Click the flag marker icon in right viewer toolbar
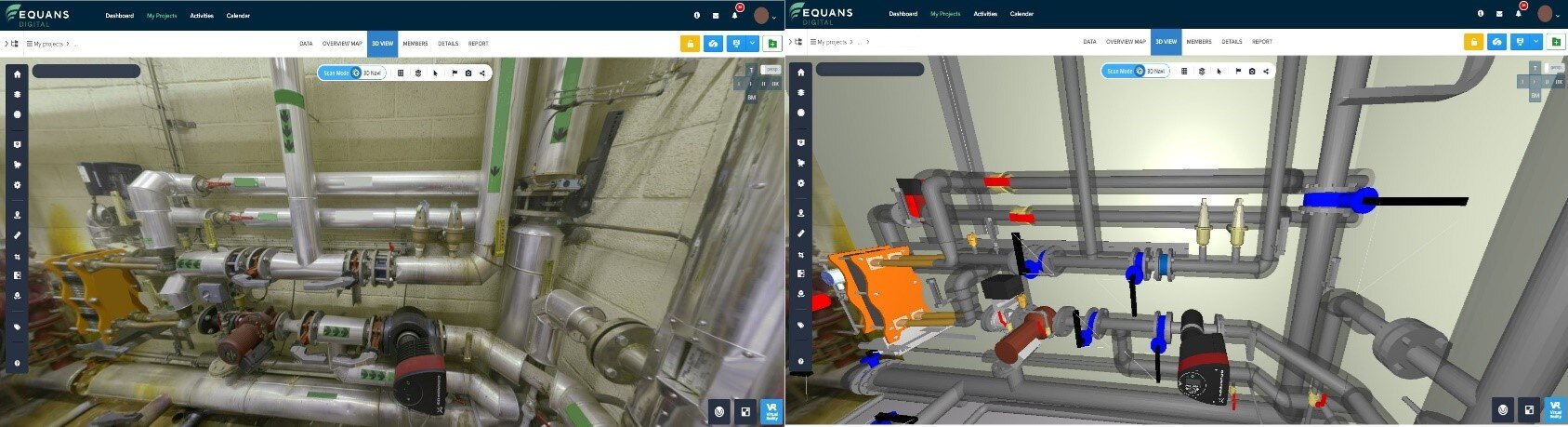The height and width of the screenshot is (427, 1568). click(1238, 72)
